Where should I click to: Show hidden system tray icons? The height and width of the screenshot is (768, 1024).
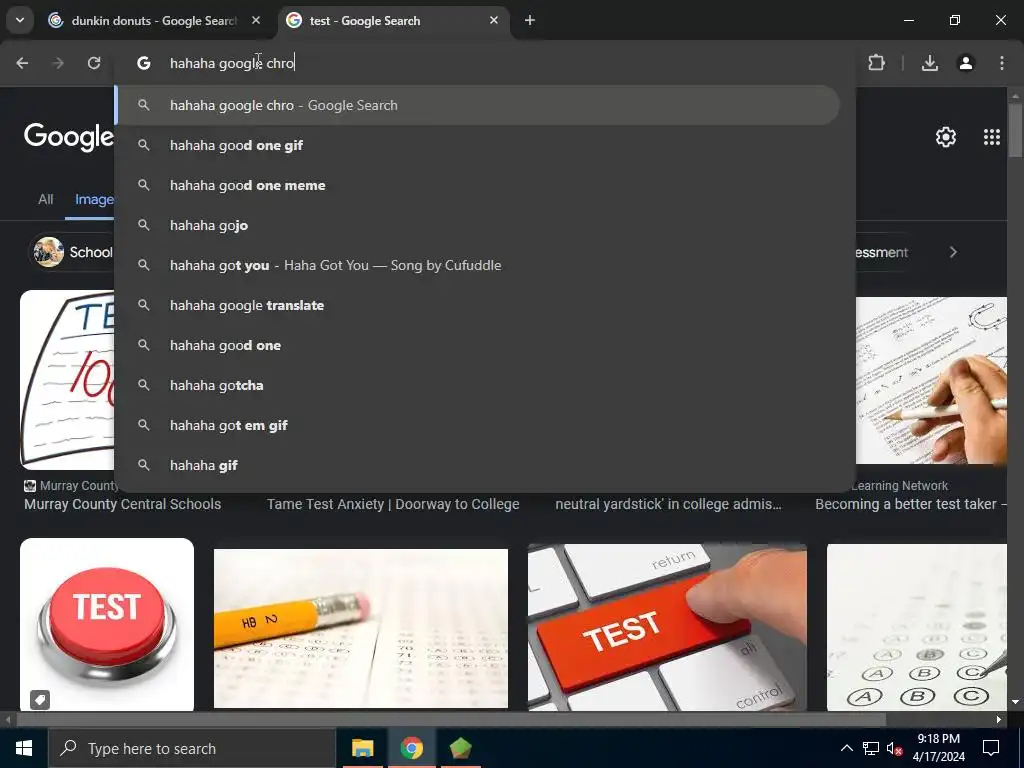846,748
